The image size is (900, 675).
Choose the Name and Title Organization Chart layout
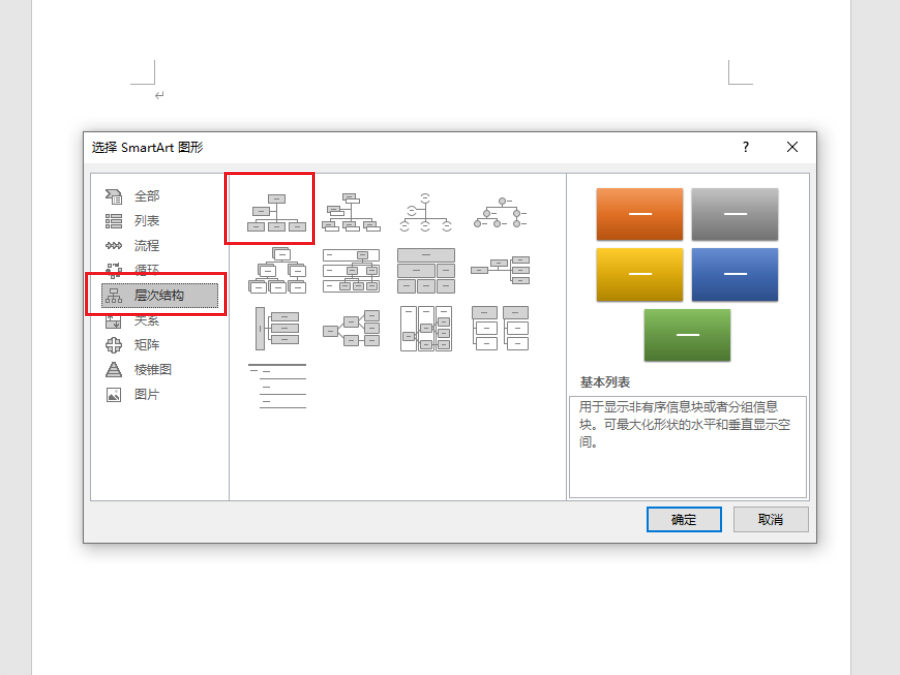[x=351, y=213]
